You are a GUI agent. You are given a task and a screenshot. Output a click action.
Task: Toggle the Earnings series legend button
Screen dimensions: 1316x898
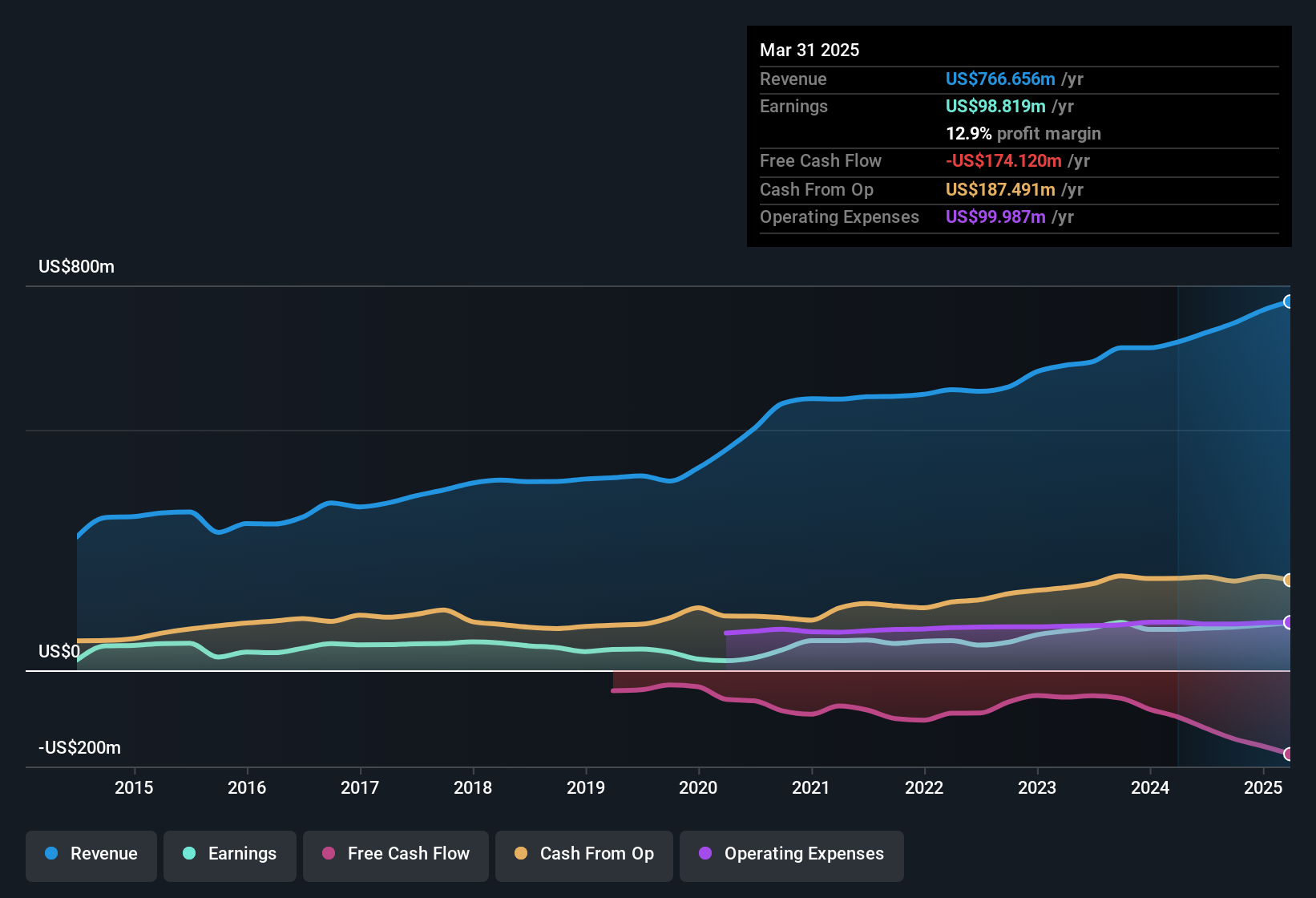230,855
